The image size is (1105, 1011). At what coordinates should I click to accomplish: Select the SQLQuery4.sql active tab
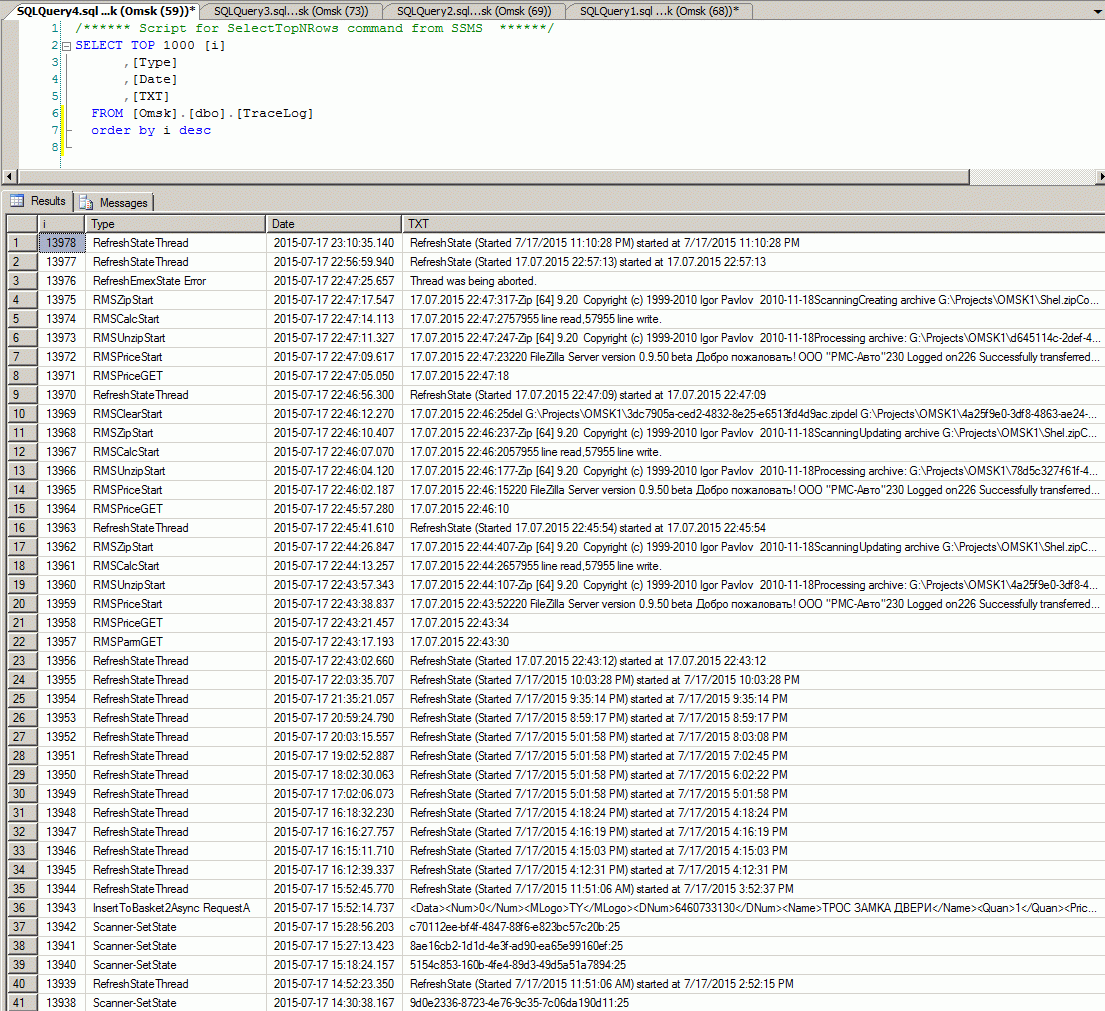(106, 11)
